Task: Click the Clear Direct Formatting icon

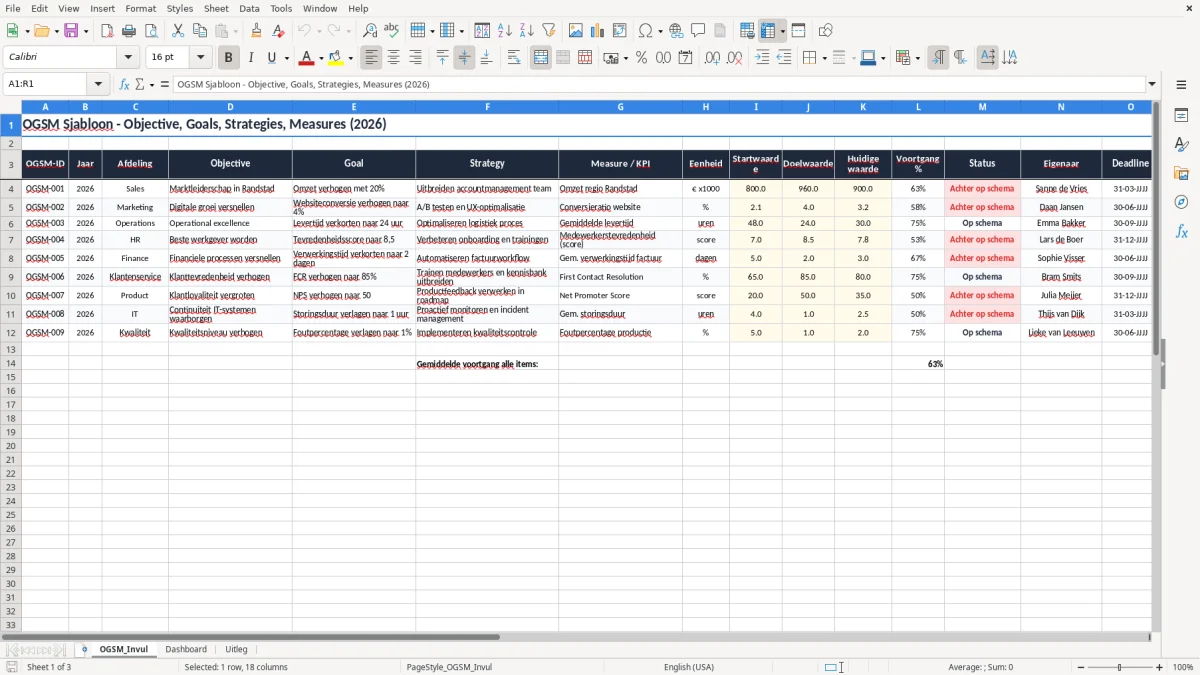Action: (x=278, y=31)
